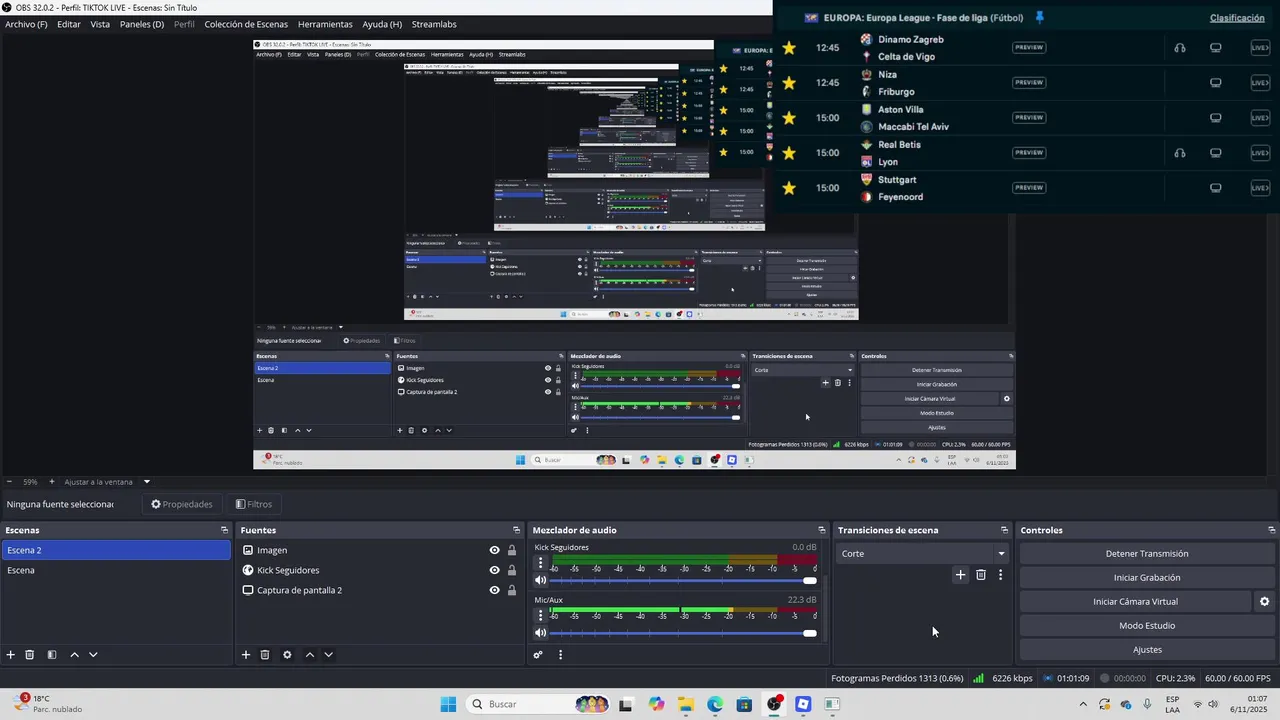Open virtual camera settings gear
Viewport: 1280px width, 720px height.
pos(1264,602)
